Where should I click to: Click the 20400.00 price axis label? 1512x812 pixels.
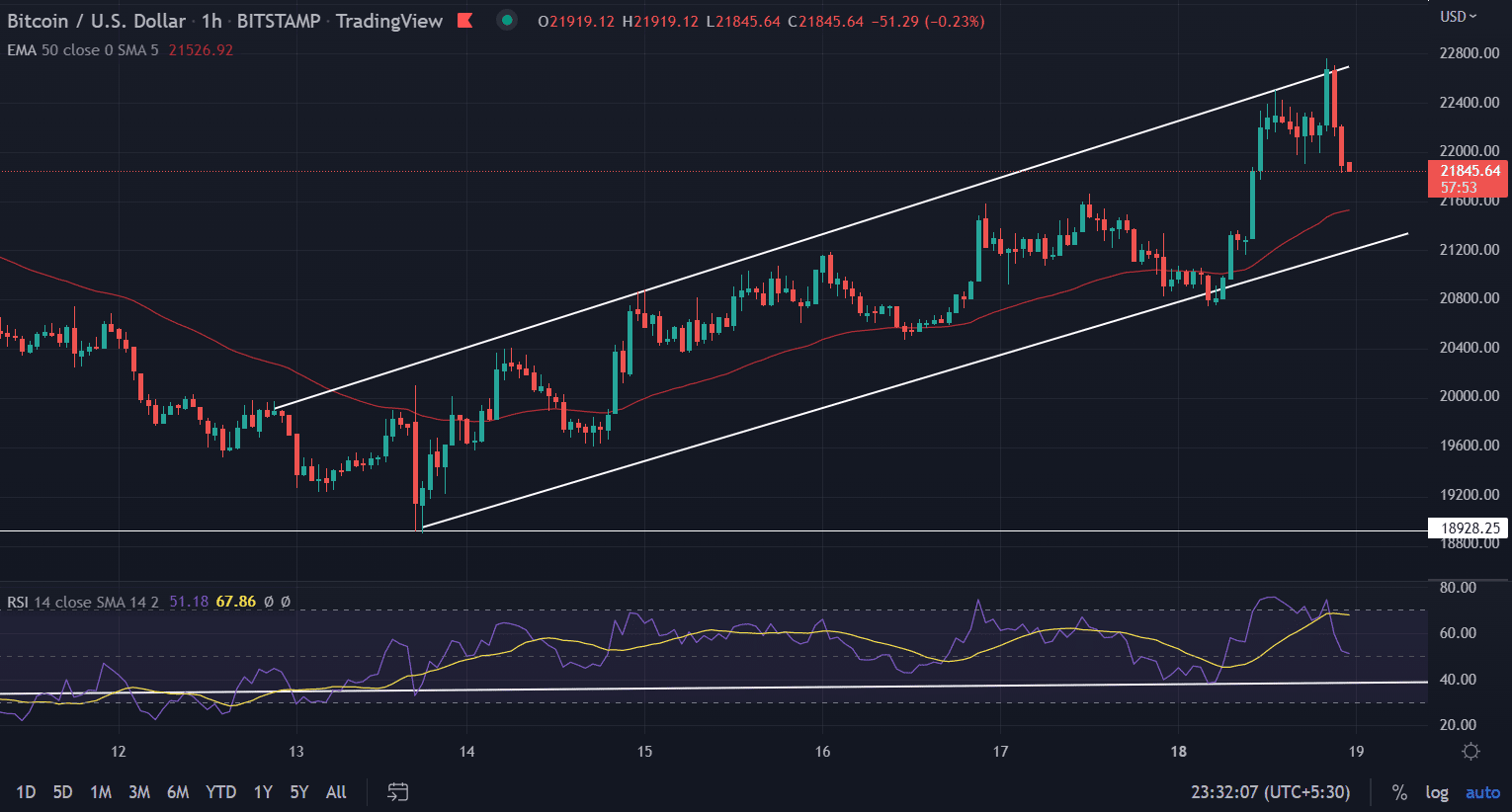[x=1470, y=348]
